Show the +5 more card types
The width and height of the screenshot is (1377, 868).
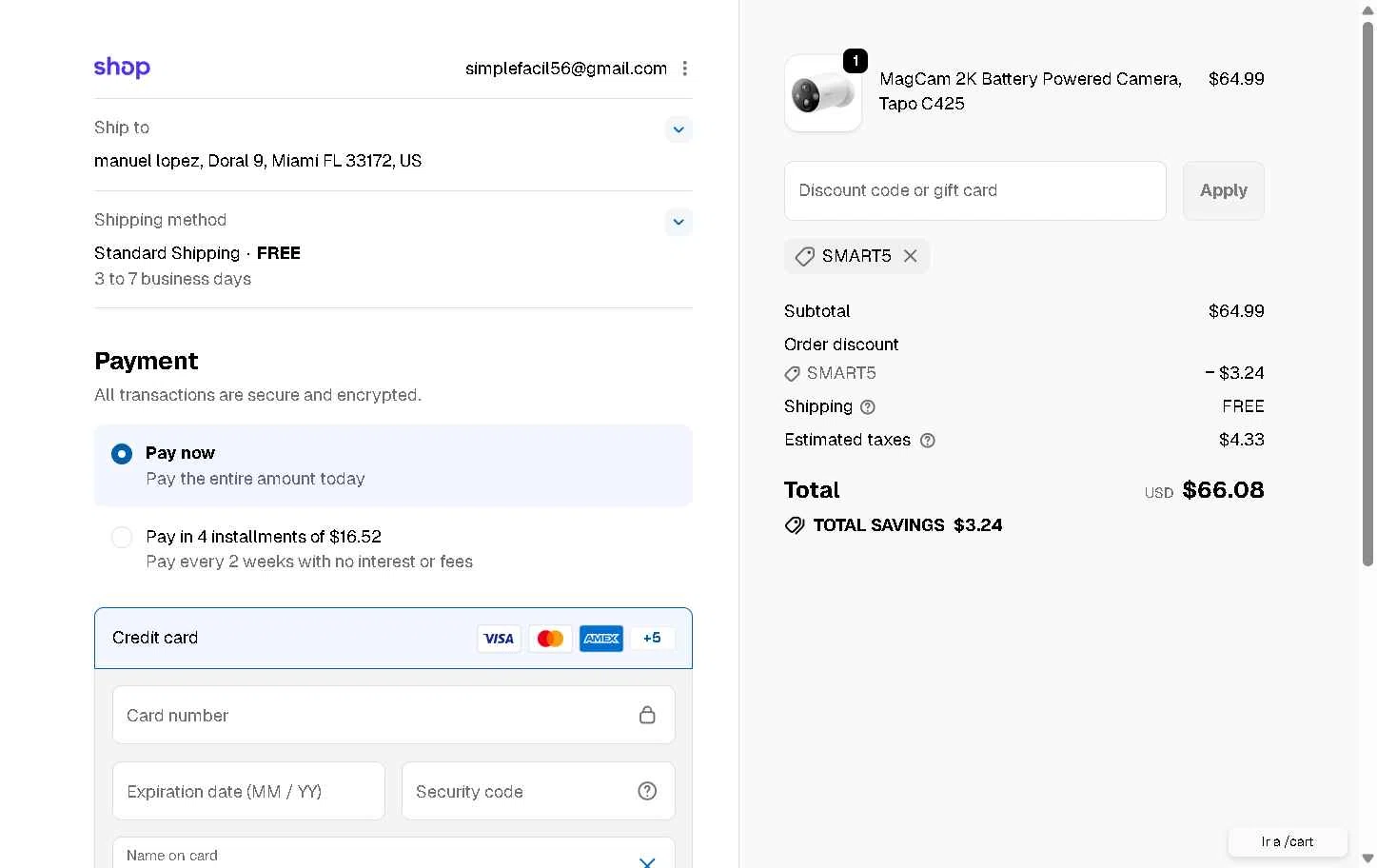[x=652, y=638]
